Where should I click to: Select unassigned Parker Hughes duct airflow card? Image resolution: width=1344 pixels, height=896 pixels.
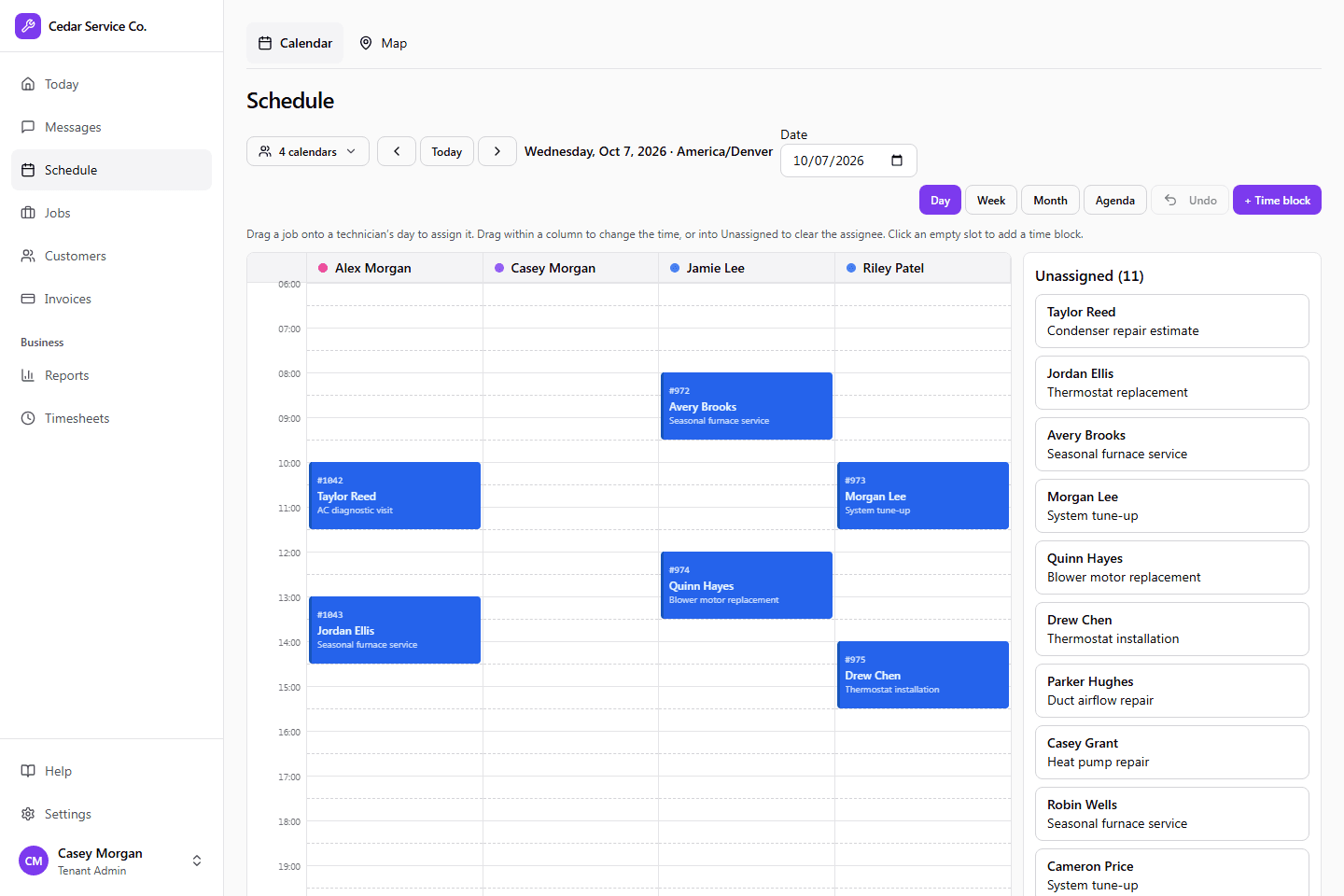click(1171, 691)
